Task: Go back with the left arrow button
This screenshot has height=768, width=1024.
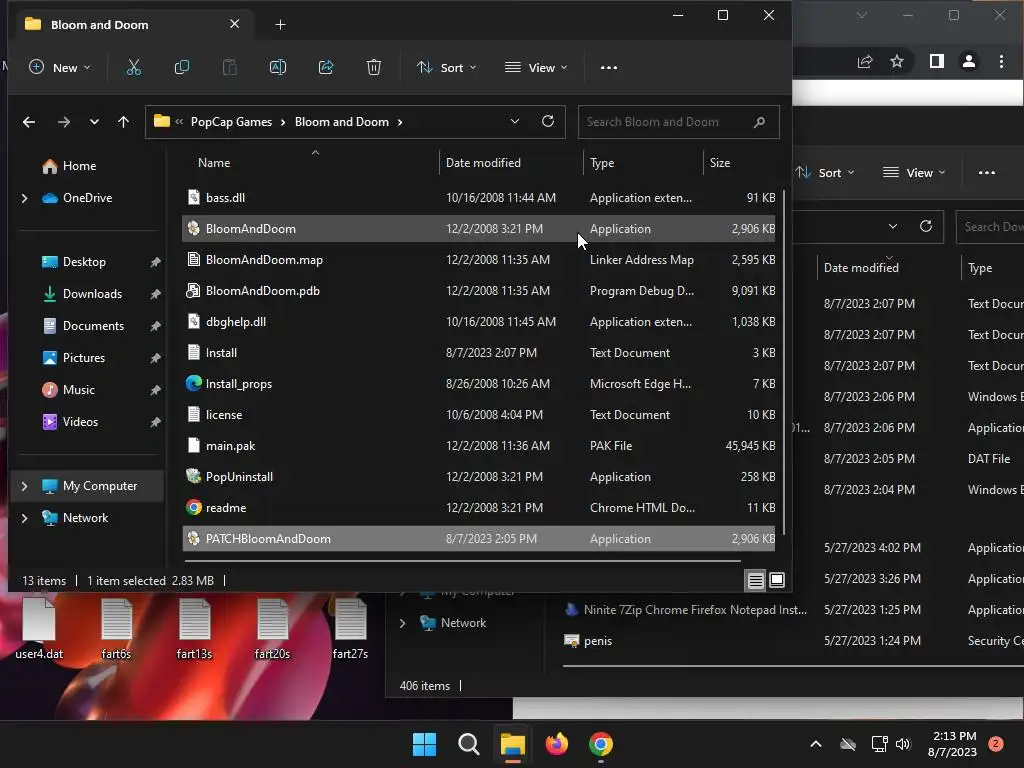Action: (29, 122)
